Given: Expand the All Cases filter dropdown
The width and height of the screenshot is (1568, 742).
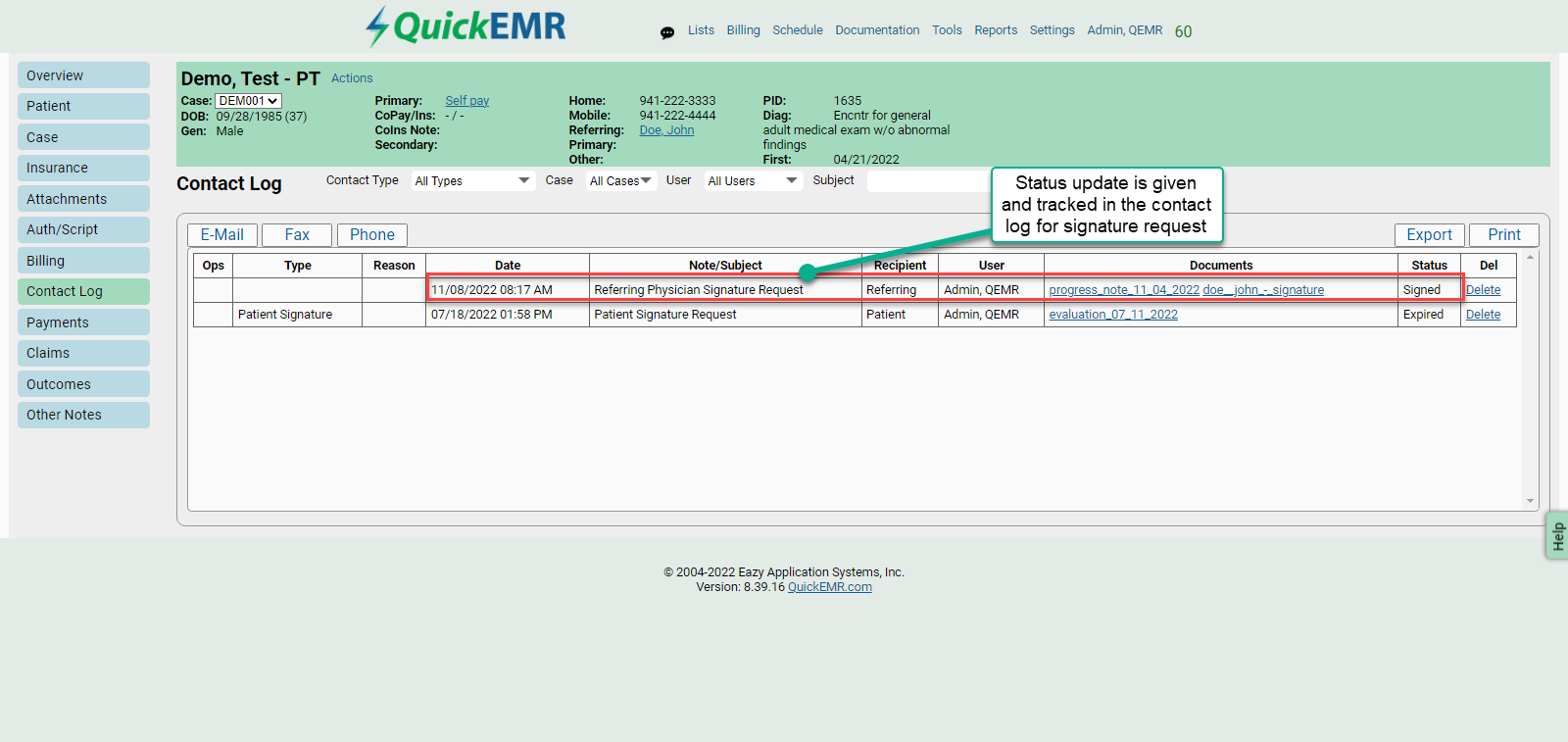Looking at the screenshot, I should pyautogui.click(x=620, y=181).
